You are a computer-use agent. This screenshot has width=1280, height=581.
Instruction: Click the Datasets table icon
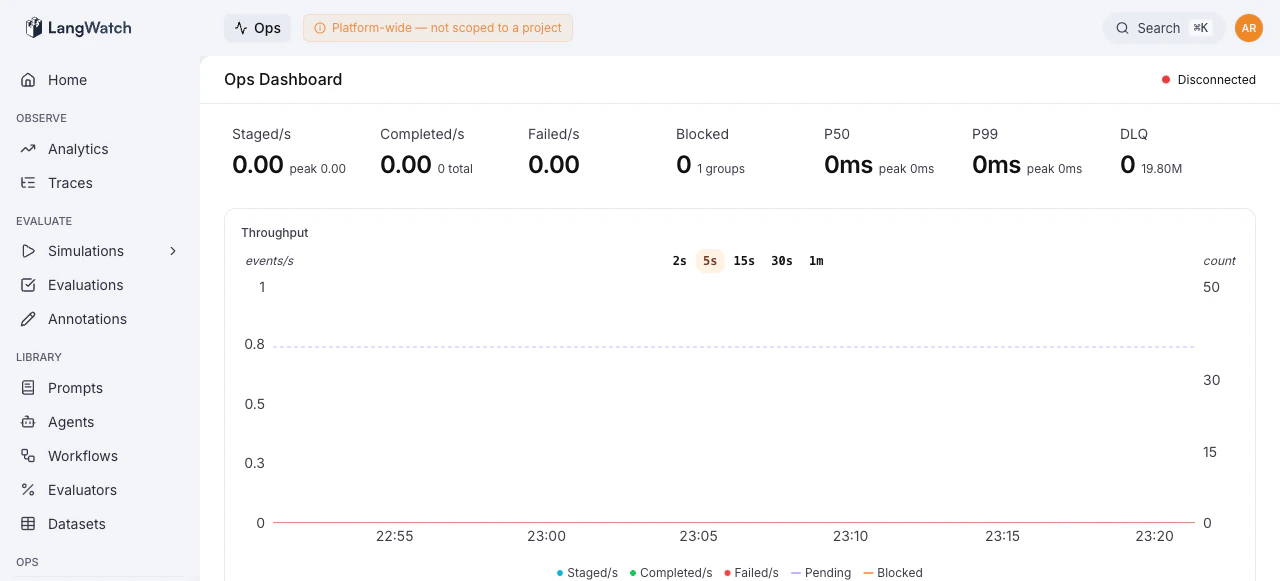click(x=28, y=524)
